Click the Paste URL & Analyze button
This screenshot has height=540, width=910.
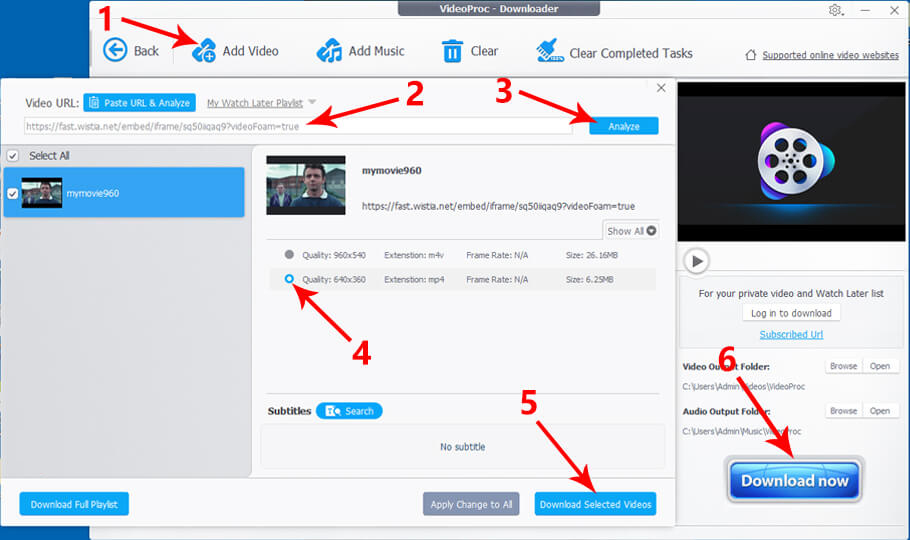point(139,103)
